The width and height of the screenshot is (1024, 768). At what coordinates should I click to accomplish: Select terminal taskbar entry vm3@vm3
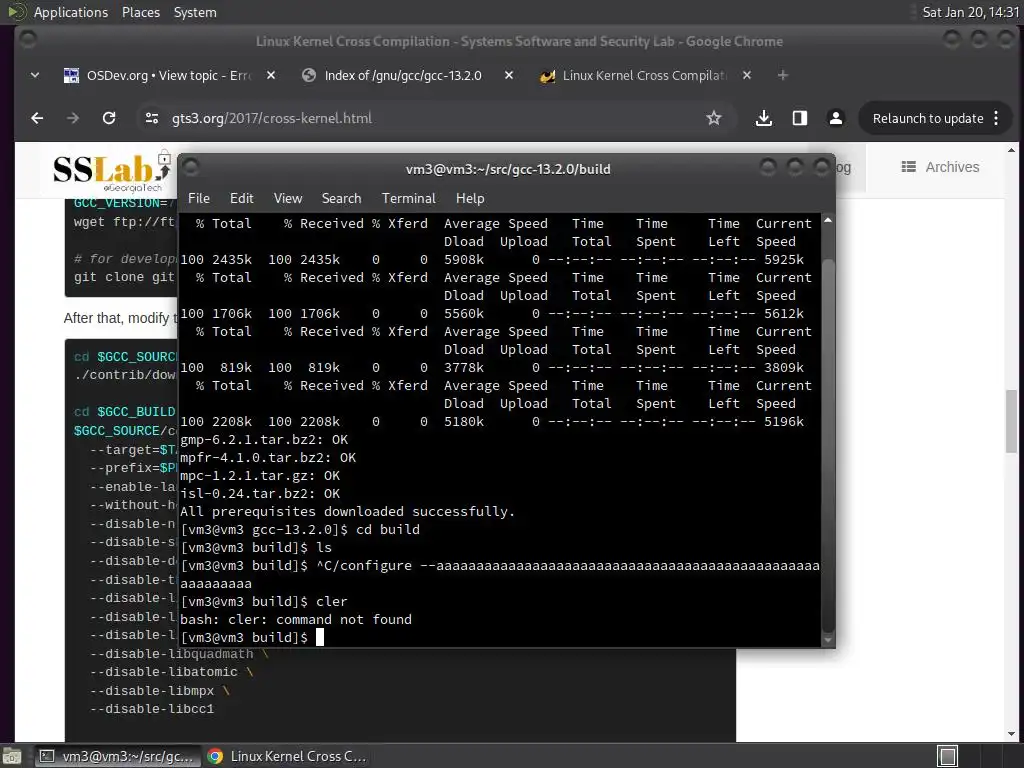[116, 756]
